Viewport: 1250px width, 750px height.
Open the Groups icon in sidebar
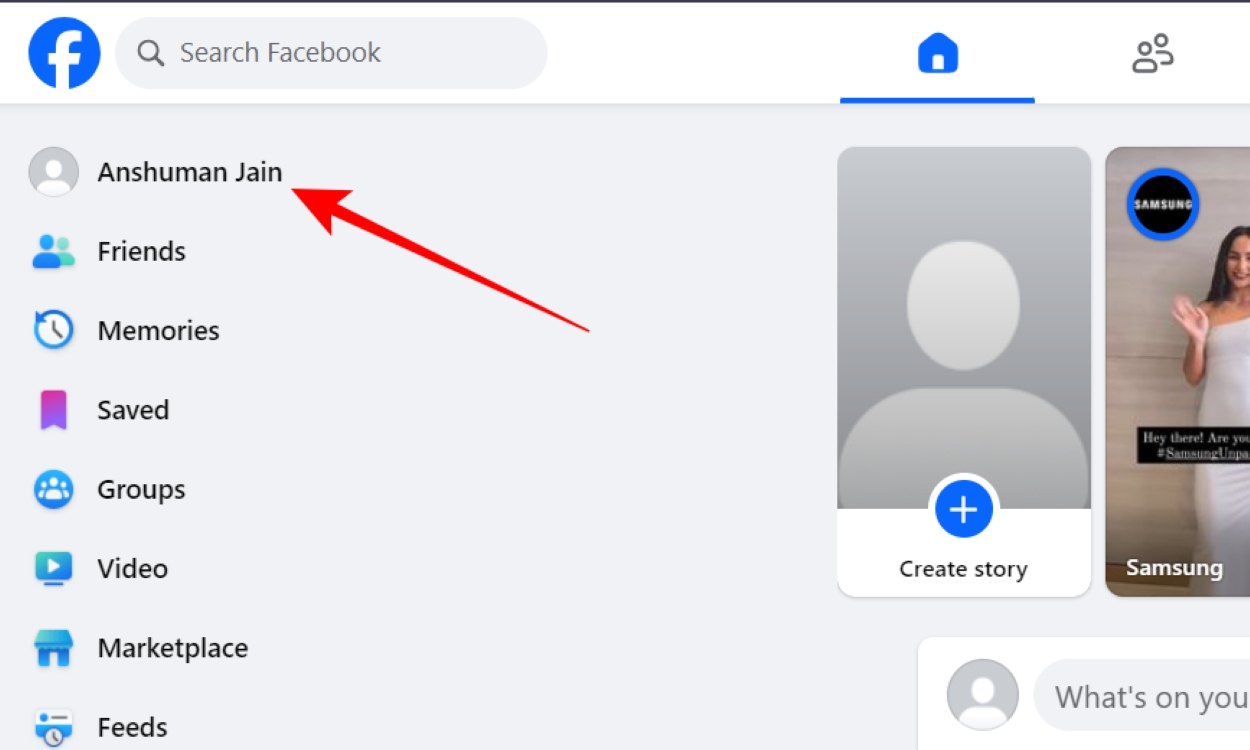[x=53, y=489]
